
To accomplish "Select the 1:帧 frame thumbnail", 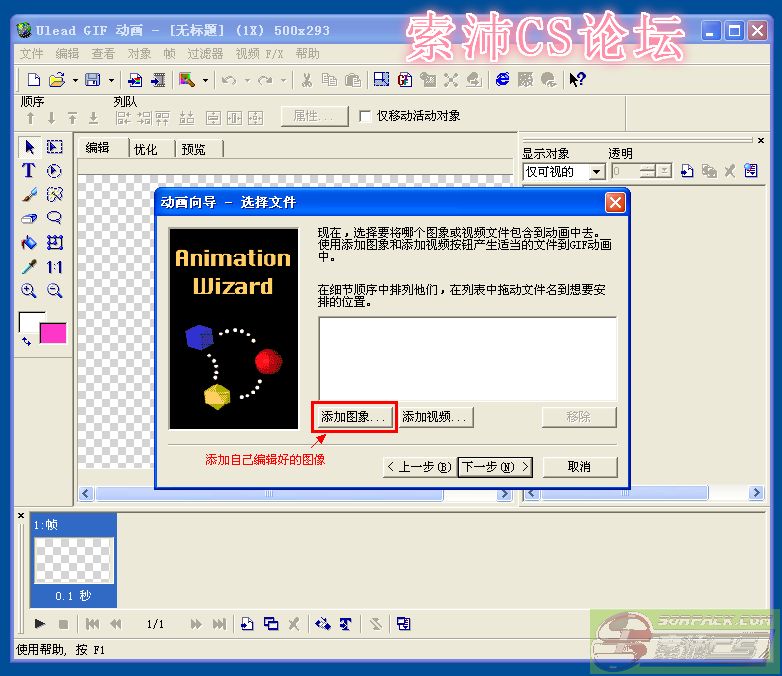I will click(73, 560).
